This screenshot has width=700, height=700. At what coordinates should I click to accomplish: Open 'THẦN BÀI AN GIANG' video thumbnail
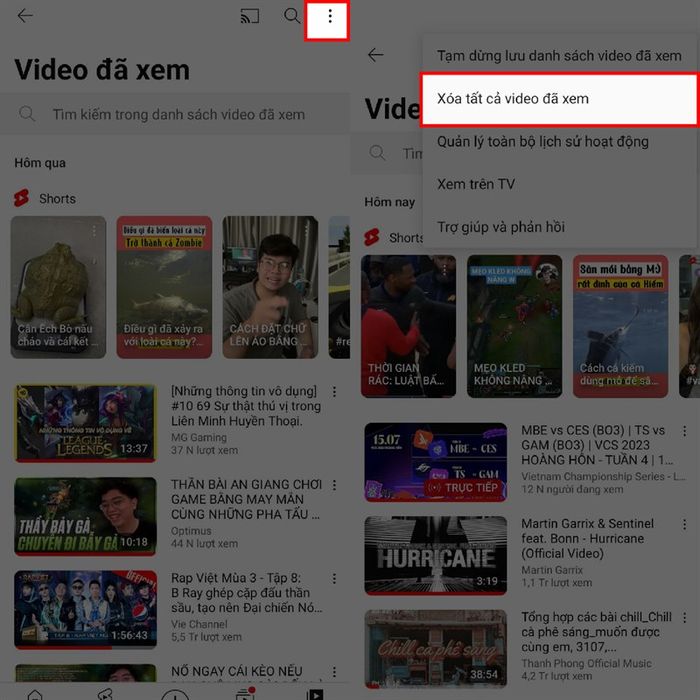click(85, 517)
